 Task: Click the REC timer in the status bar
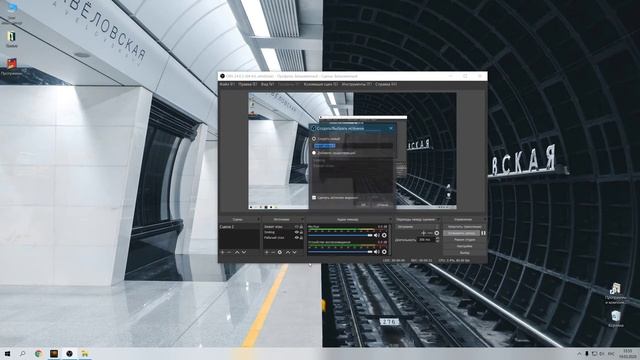pos(422,260)
